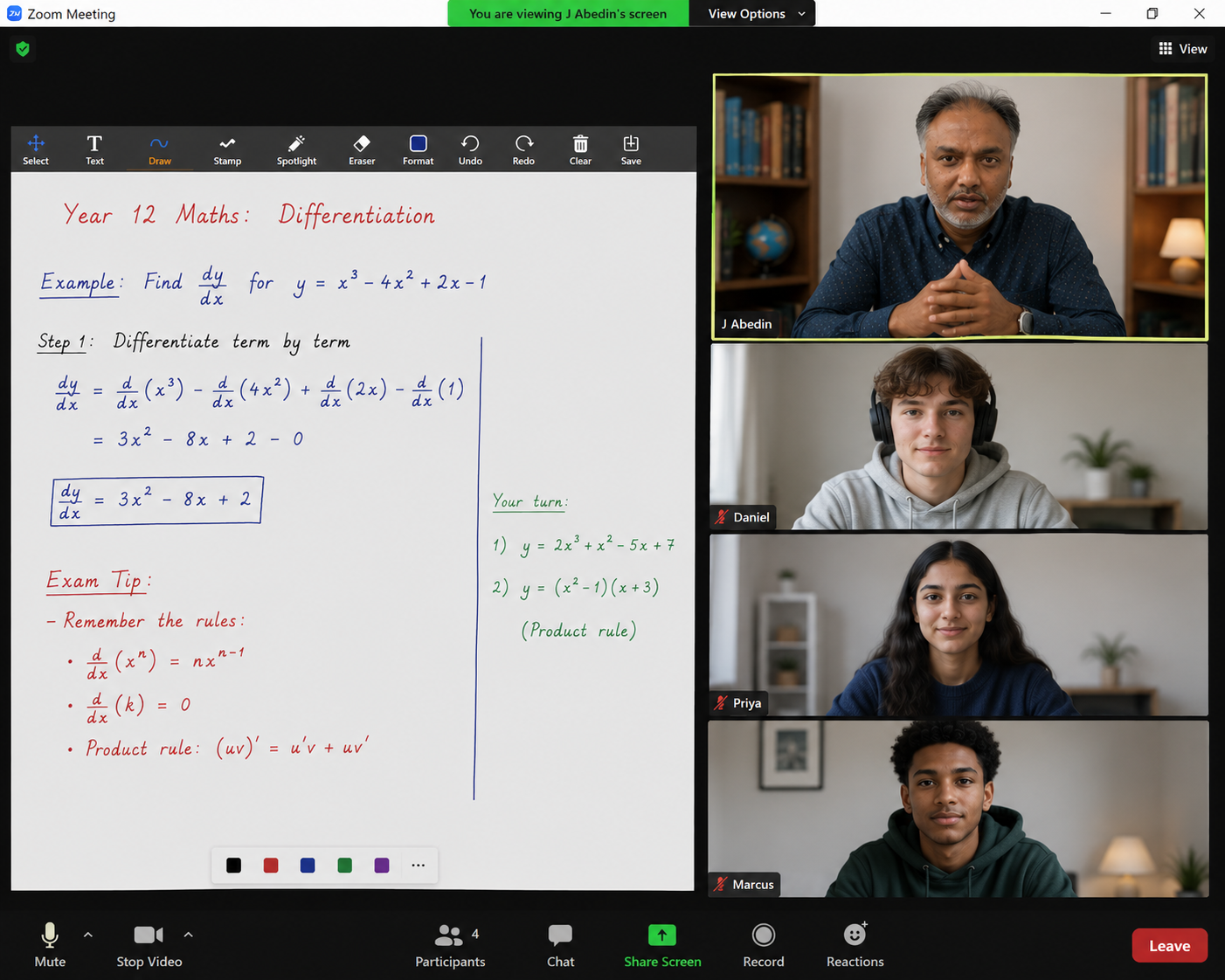Pick the Eraser tool
Screen dimensions: 1225x980
click(x=362, y=149)
